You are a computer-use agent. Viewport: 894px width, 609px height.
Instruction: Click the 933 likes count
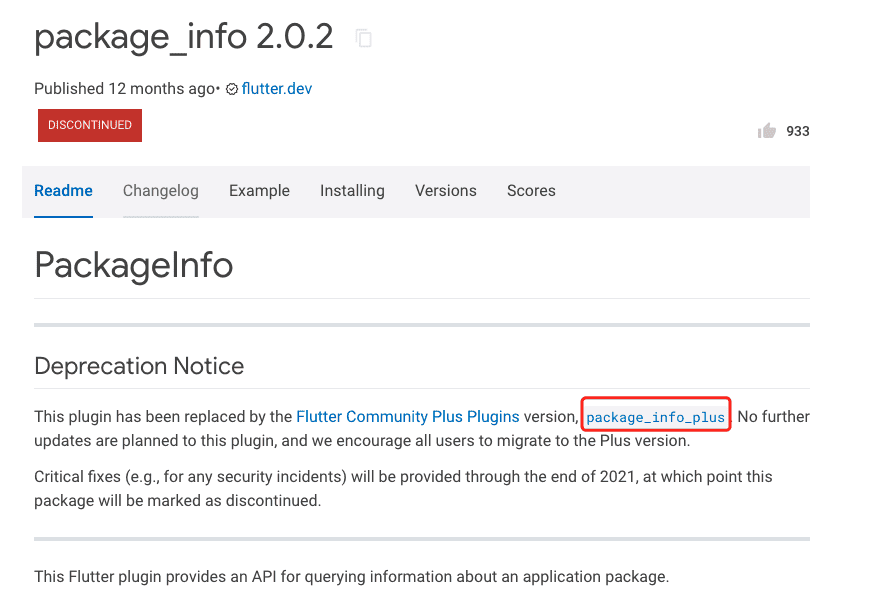[798, 131]
